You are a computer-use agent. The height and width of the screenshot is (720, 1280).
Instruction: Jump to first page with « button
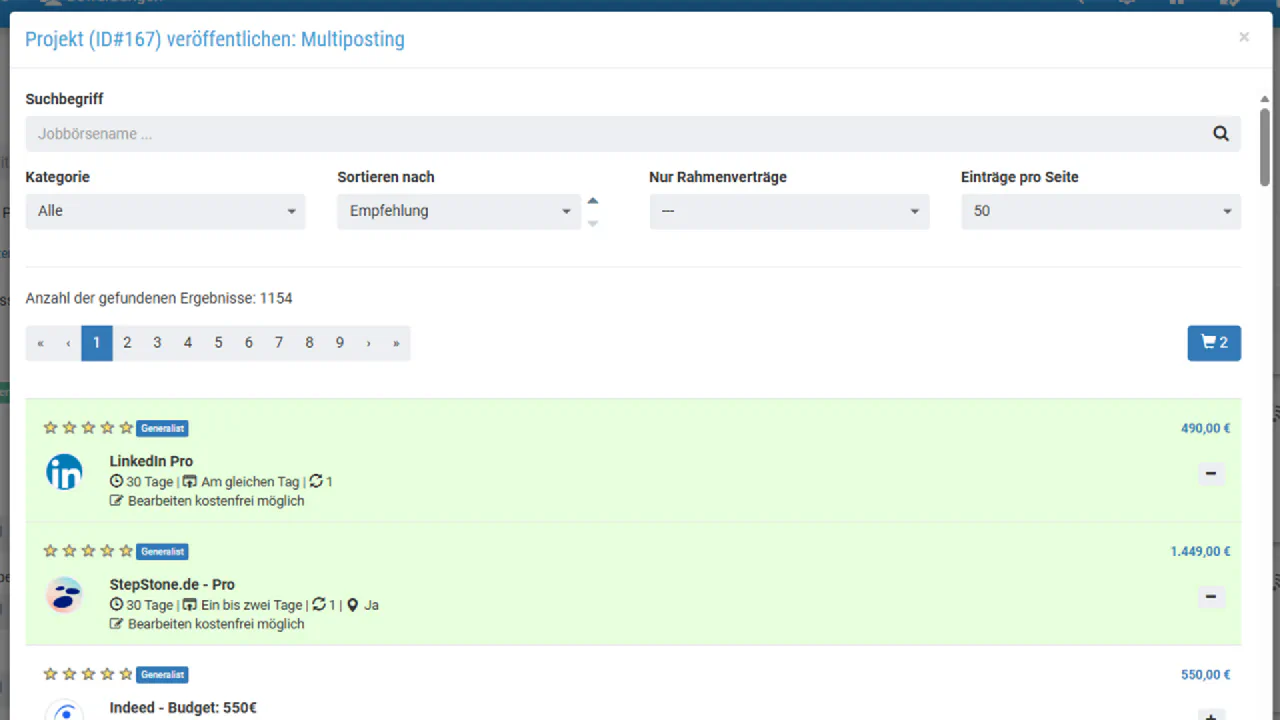point(40,343)
